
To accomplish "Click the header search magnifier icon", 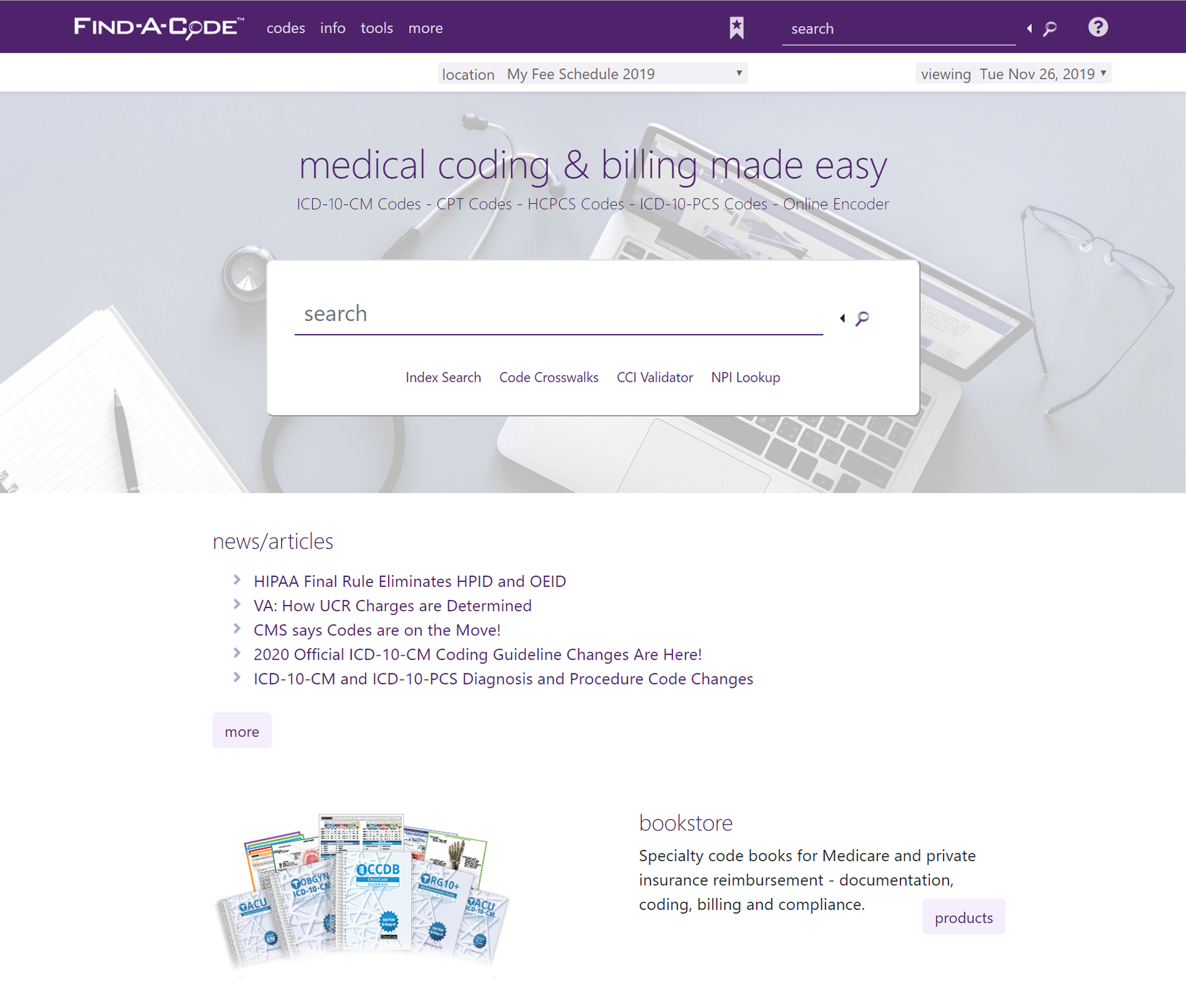I will [1050, 29].
